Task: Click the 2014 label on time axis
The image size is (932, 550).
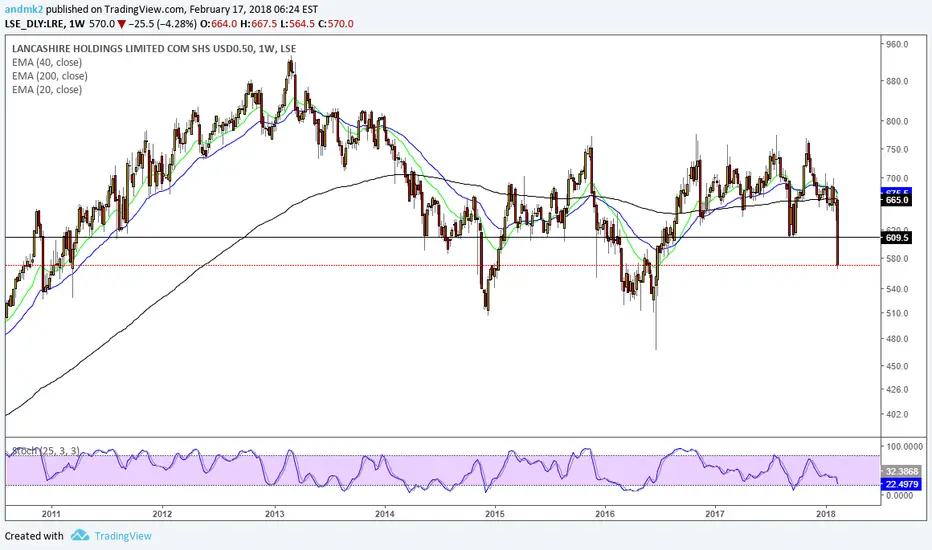Action: [x=385, y=514]
